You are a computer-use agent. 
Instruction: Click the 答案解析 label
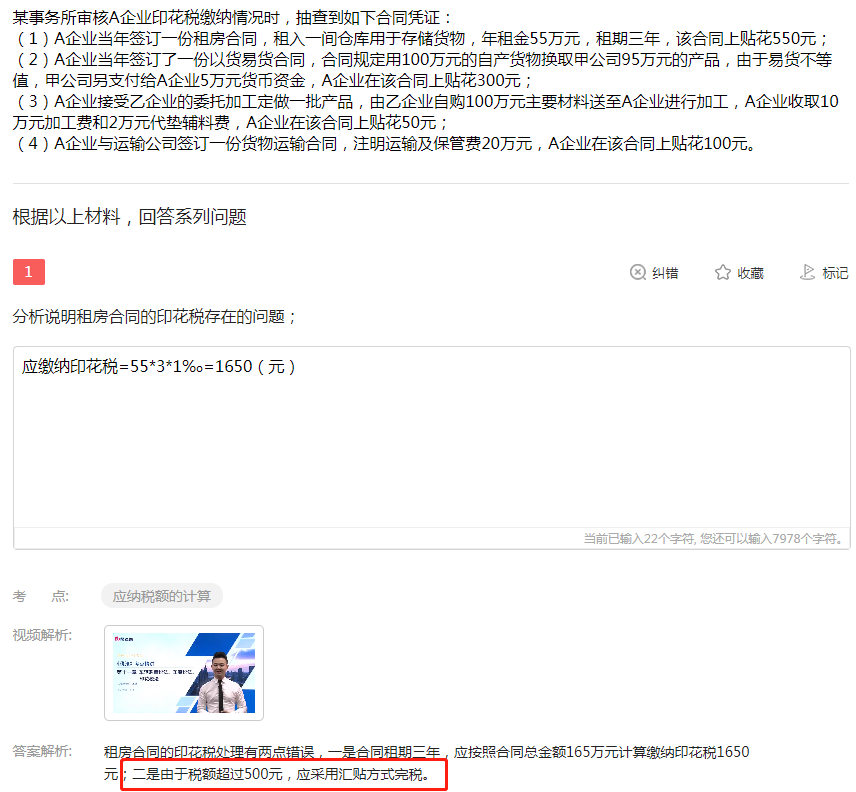(x=42, y=751)
